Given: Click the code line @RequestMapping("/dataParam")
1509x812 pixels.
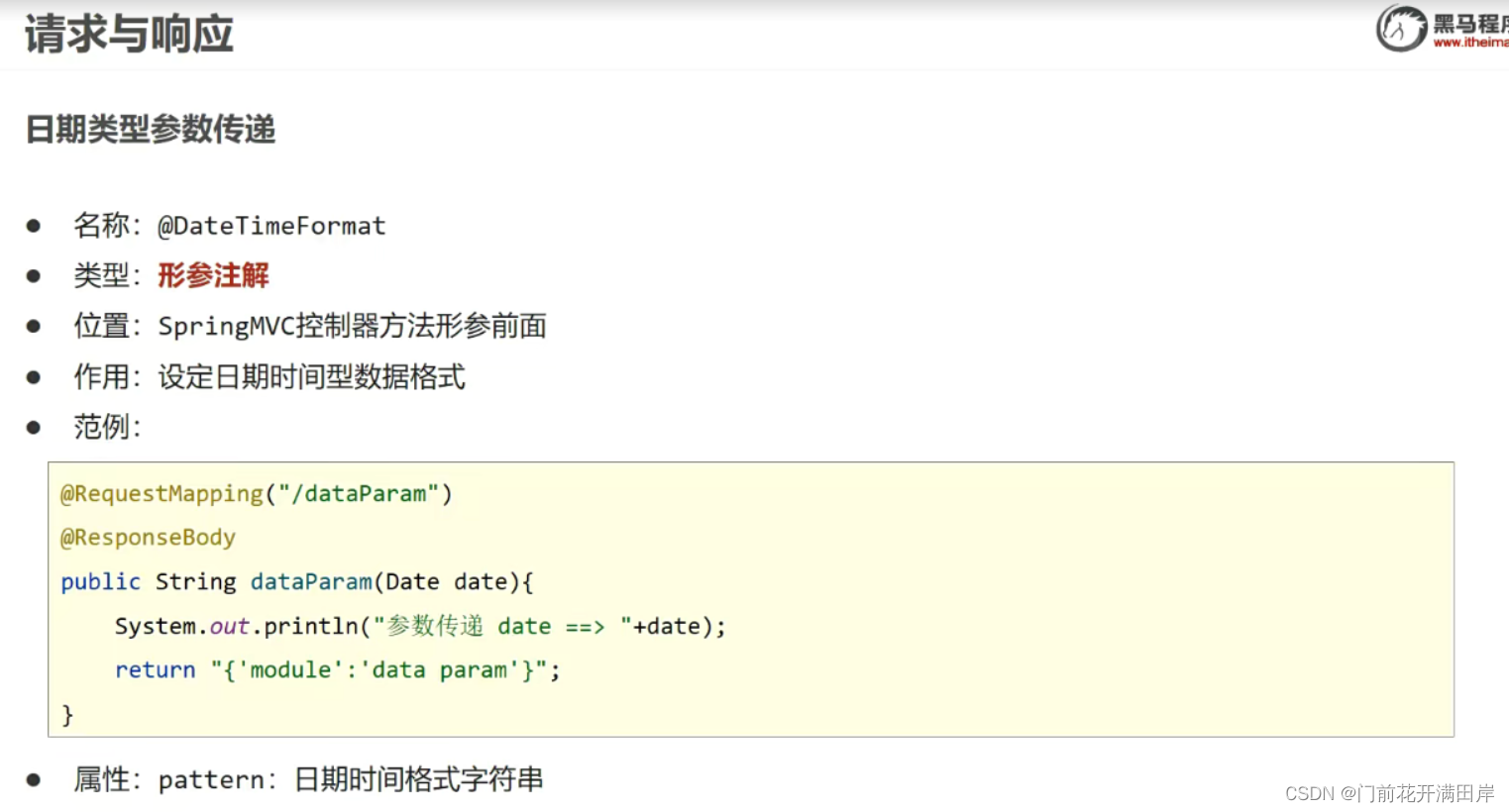Looking at the screenshot, I should (x=256, y=494).
